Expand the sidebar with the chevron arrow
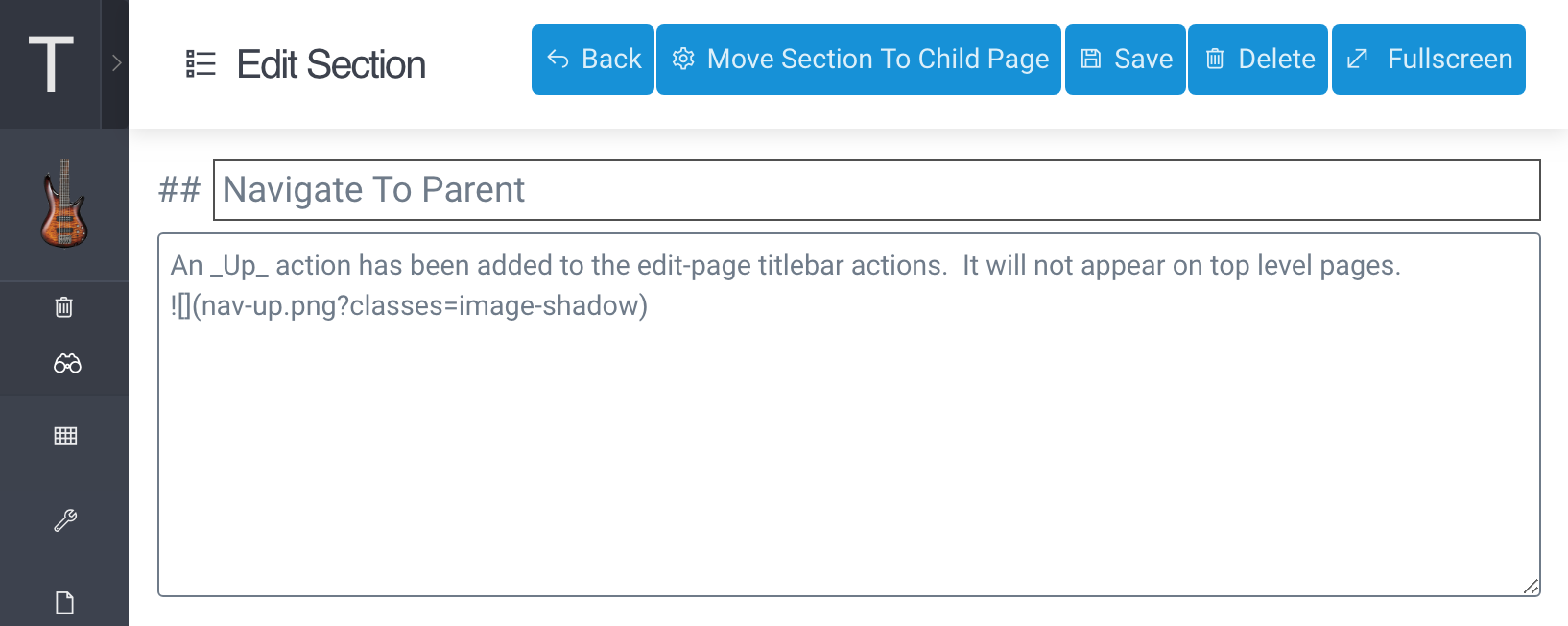The image size is (1568, 626). [116, 63]
